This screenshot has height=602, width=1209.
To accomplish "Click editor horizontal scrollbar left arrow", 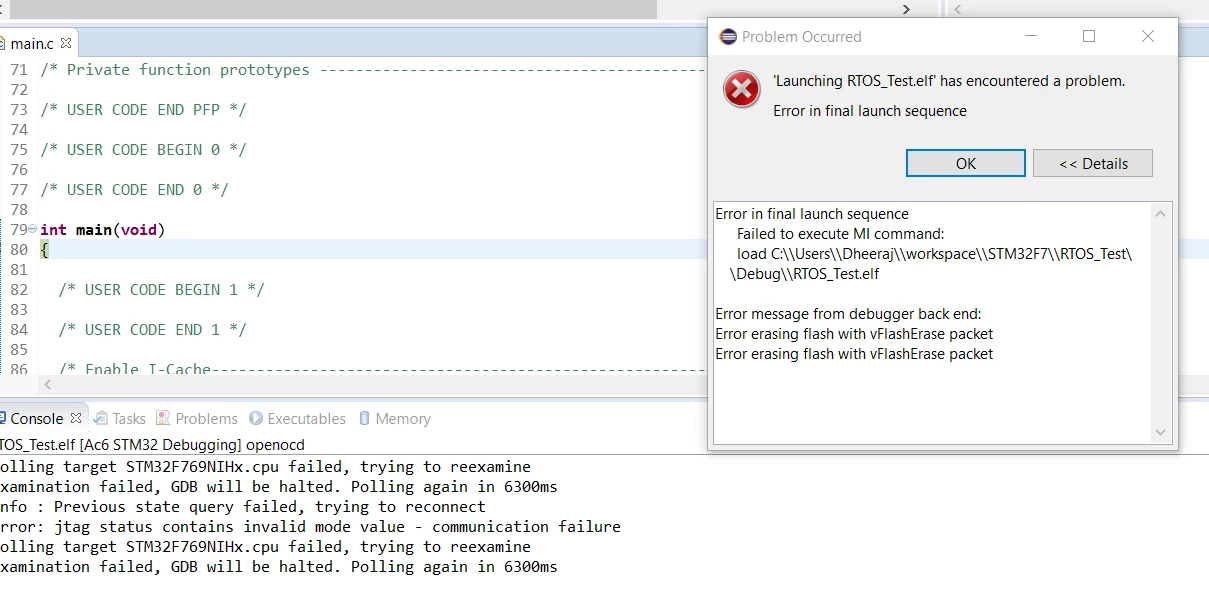I will pos(49,384).
